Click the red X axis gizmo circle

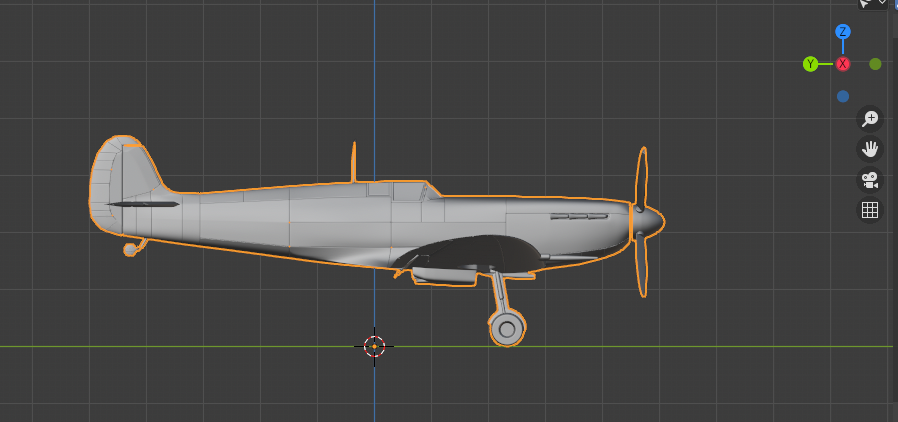(x=842, y=64)
